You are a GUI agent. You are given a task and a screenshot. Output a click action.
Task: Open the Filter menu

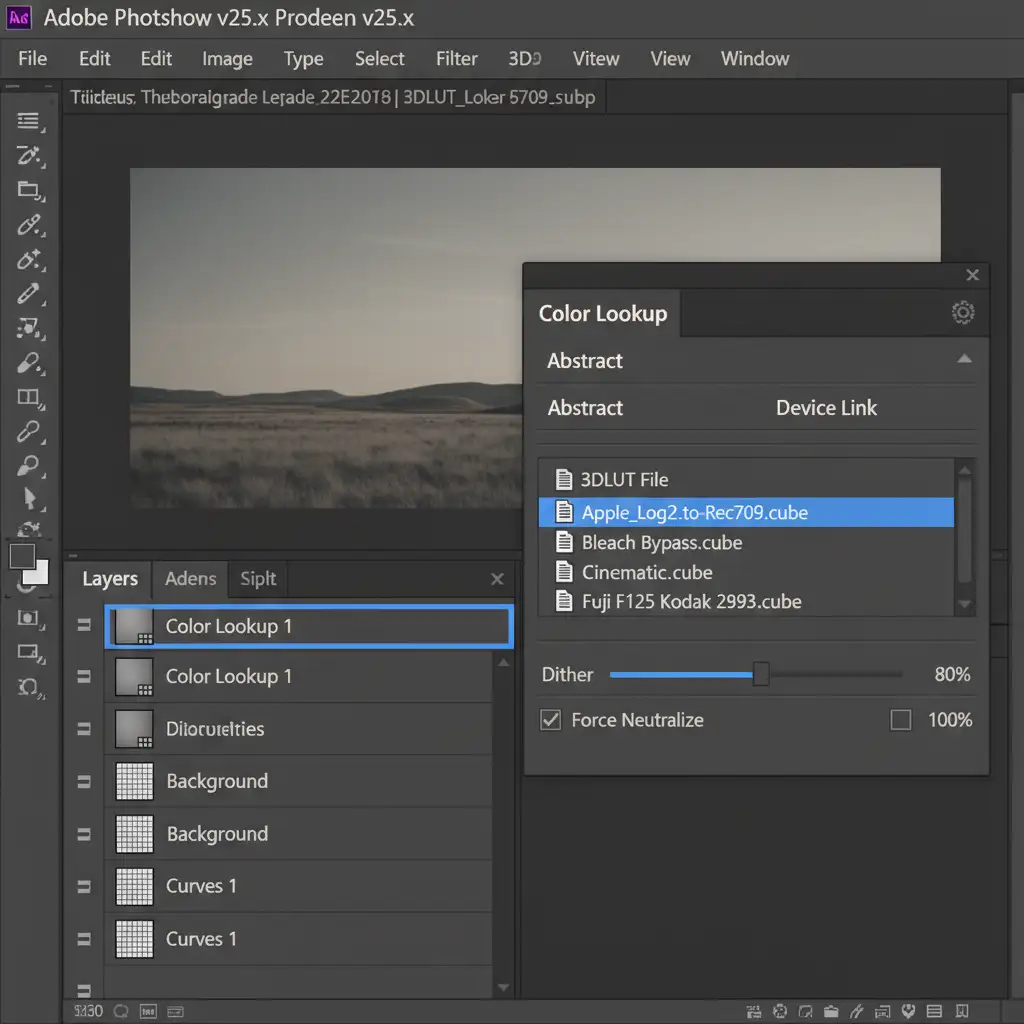tap(456, 59)
